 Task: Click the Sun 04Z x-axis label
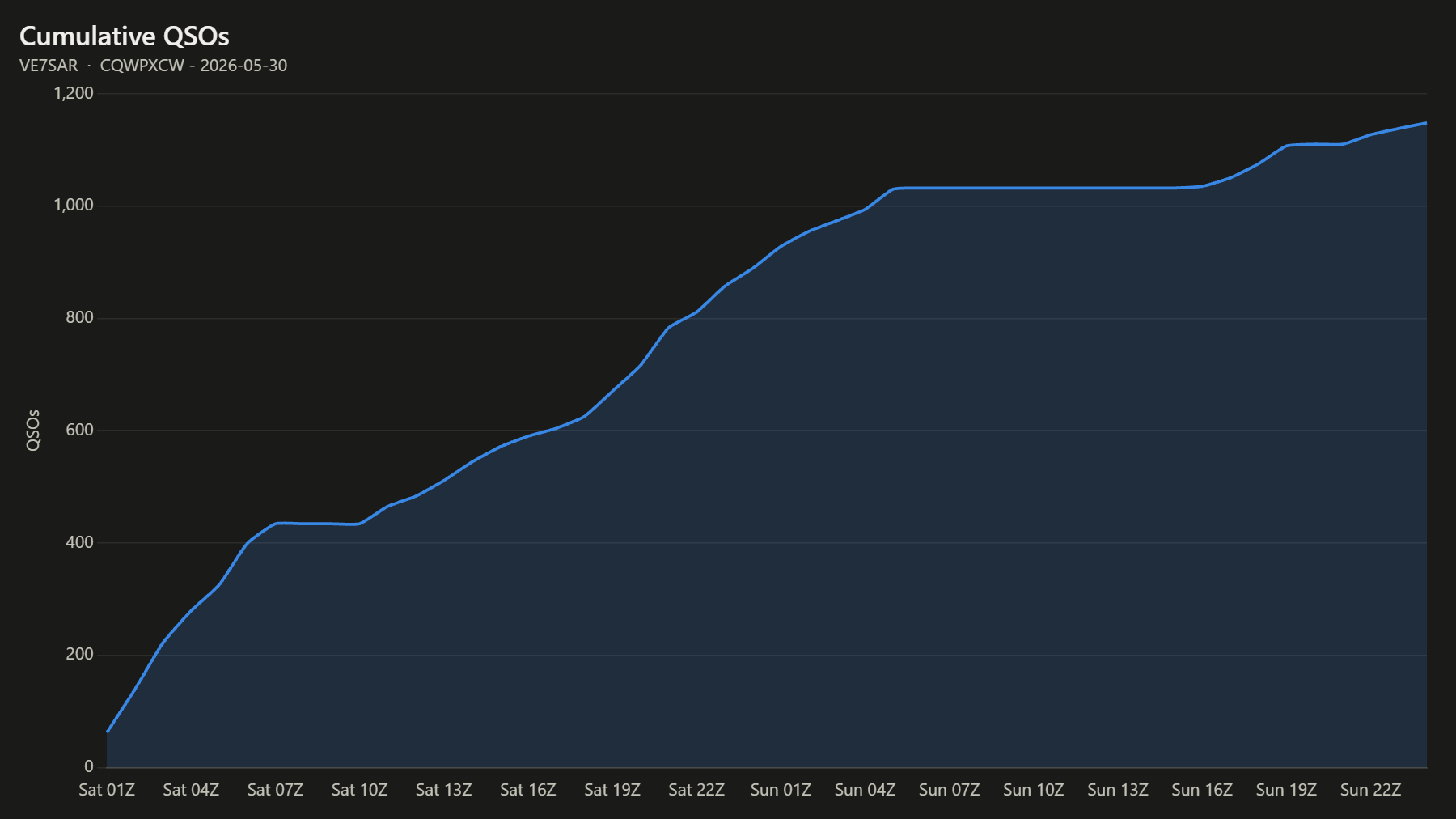click(x=865, y=790)
